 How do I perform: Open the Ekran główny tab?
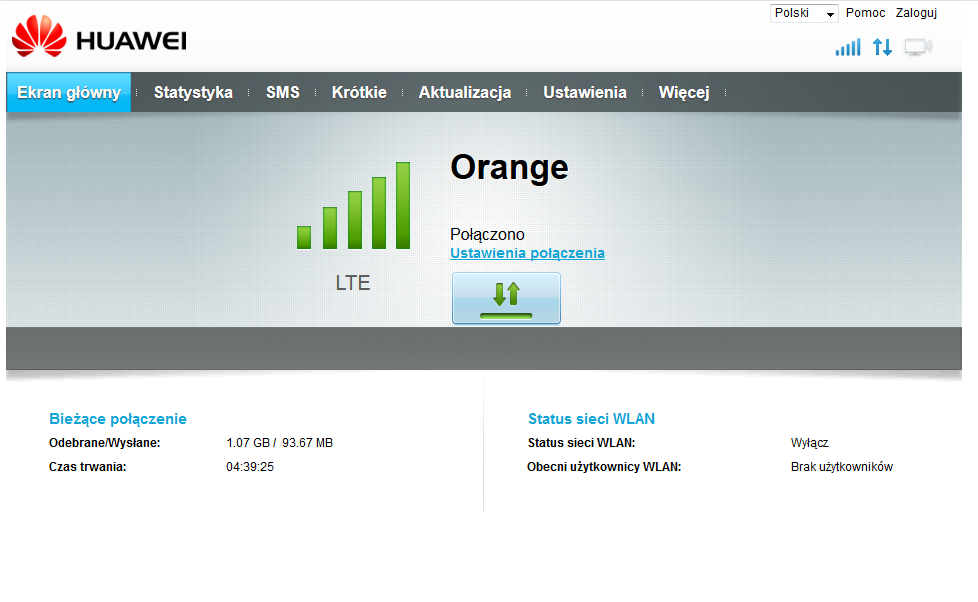point(69,93)
